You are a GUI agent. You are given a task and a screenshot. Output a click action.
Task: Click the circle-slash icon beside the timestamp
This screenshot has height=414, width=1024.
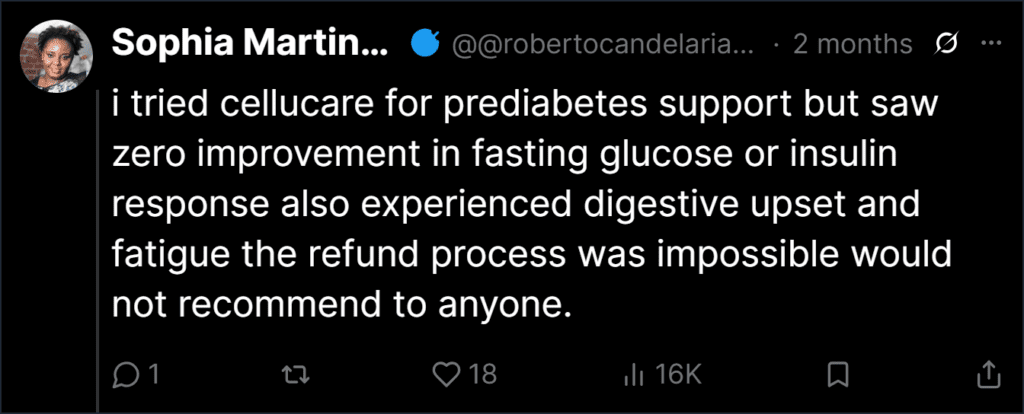[x=947, y=44]
